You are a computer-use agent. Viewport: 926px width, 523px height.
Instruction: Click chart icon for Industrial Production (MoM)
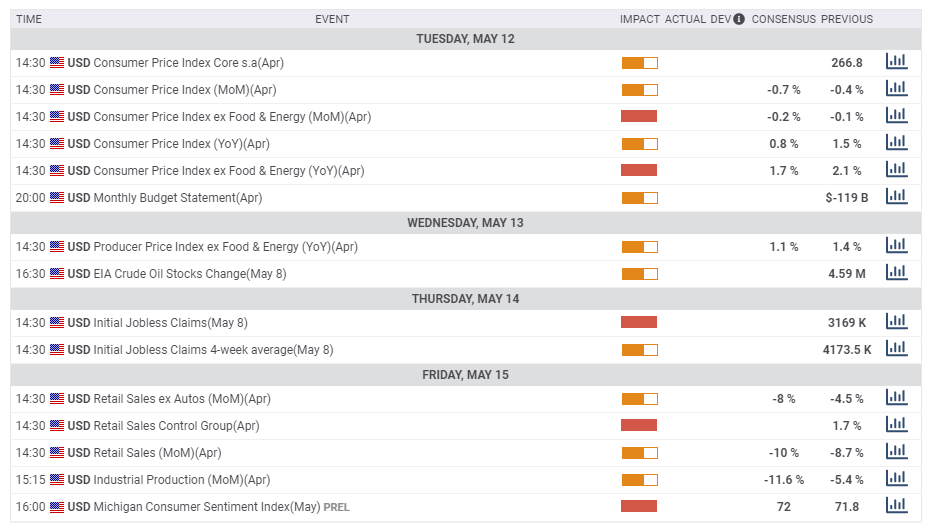(896, 479)
